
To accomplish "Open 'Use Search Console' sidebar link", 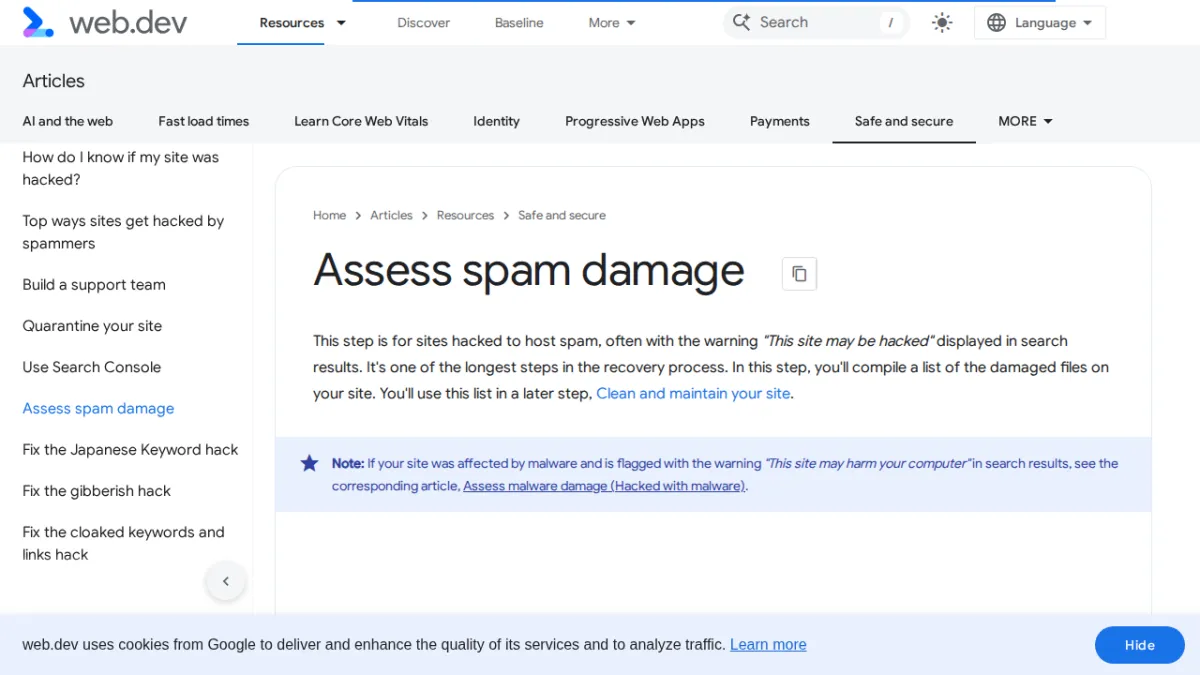I will [x=92, y=367].
